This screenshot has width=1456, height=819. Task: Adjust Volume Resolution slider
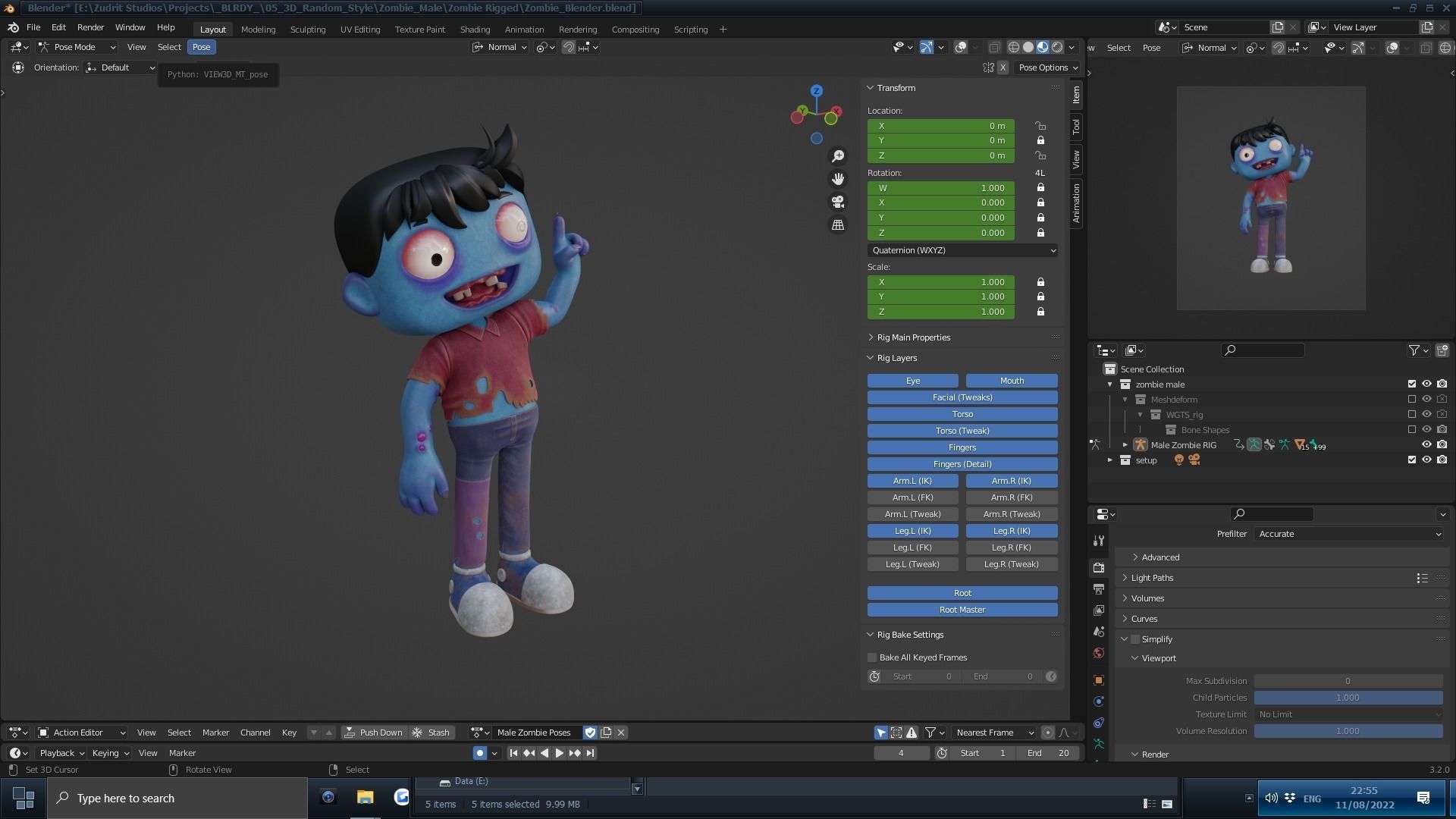pos(1348,731)
